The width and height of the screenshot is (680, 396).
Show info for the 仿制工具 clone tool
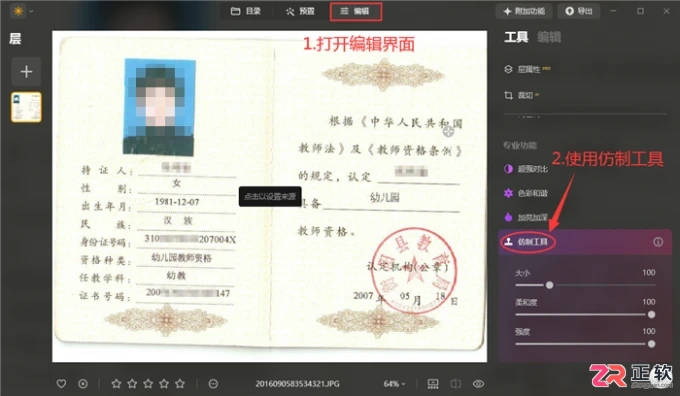click(x=658, y=242)
